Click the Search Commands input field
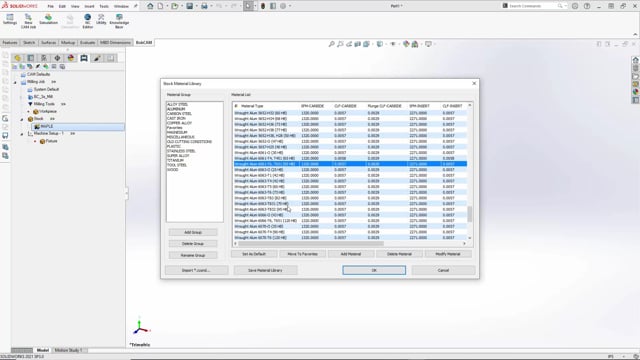Image resolution: width=640 pixels, height=360 pixels. (533, 6)
